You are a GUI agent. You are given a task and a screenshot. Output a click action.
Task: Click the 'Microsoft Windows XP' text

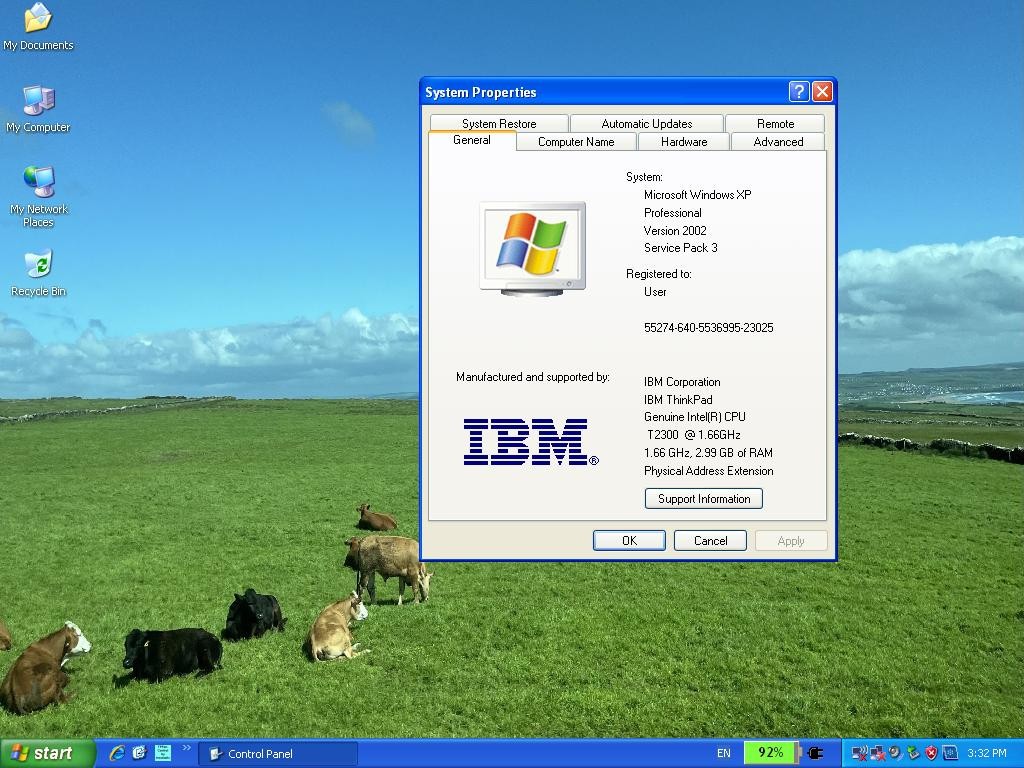pyautogui.click(x=697, y=195)
